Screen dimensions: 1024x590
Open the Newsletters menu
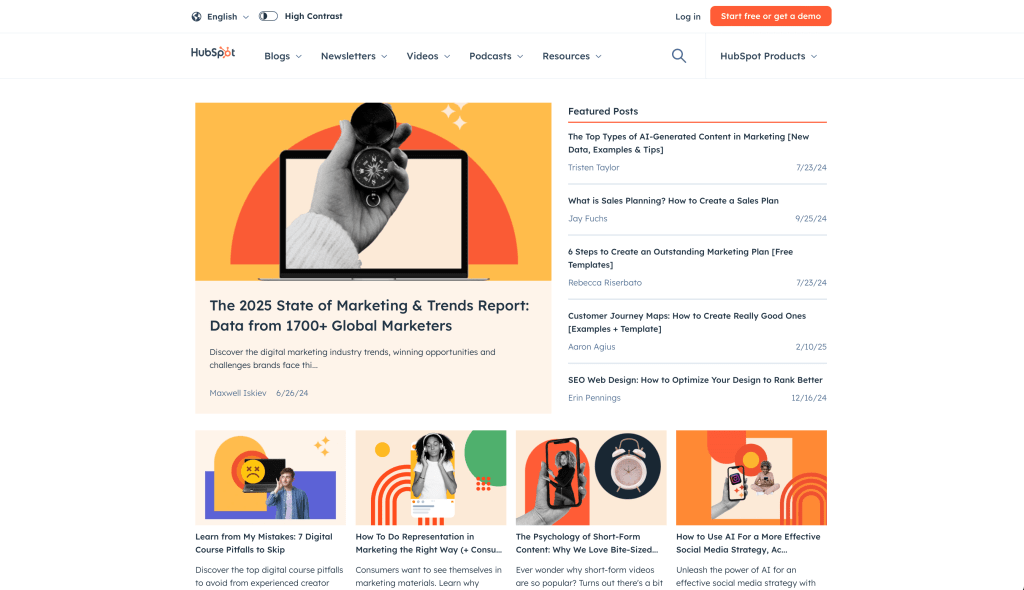pos(354,56)
